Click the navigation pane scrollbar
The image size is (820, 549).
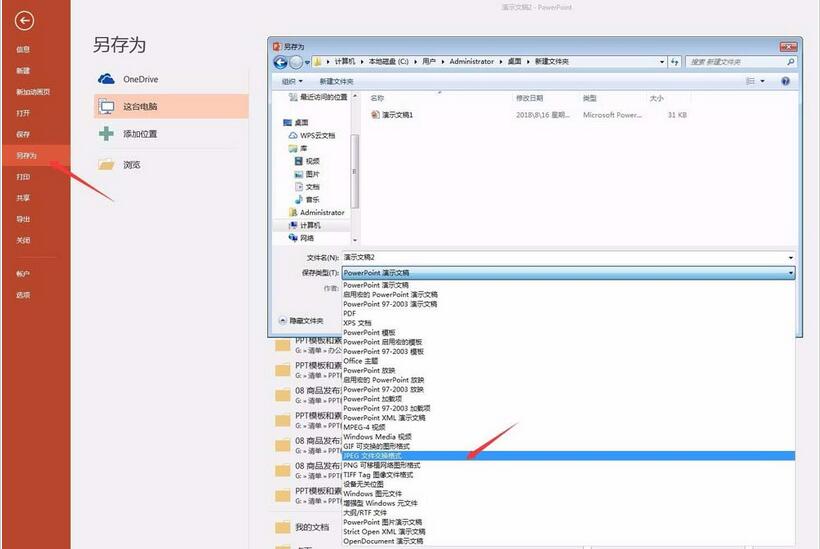point(355,171)
